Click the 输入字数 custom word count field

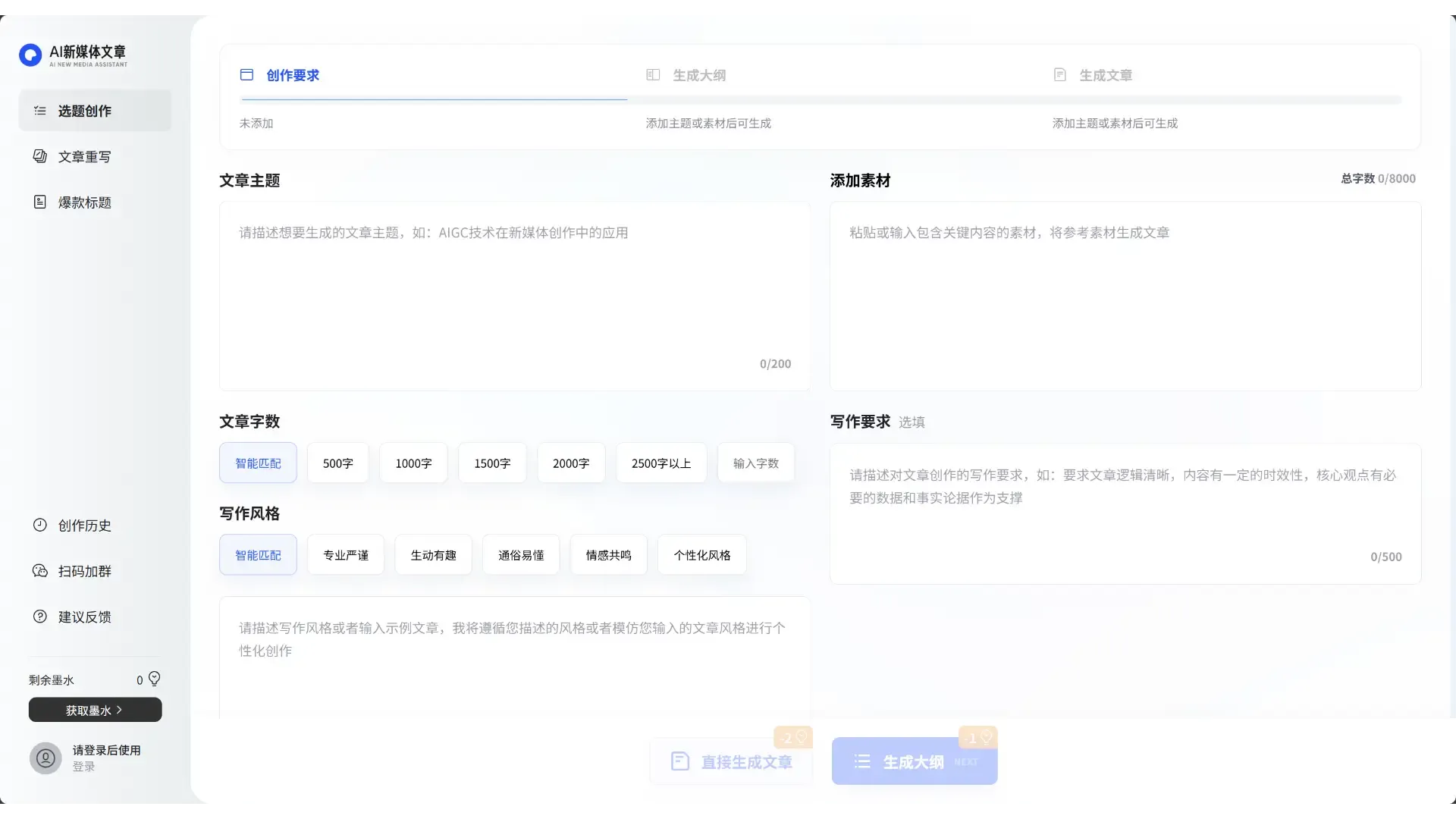click(756, 463)
